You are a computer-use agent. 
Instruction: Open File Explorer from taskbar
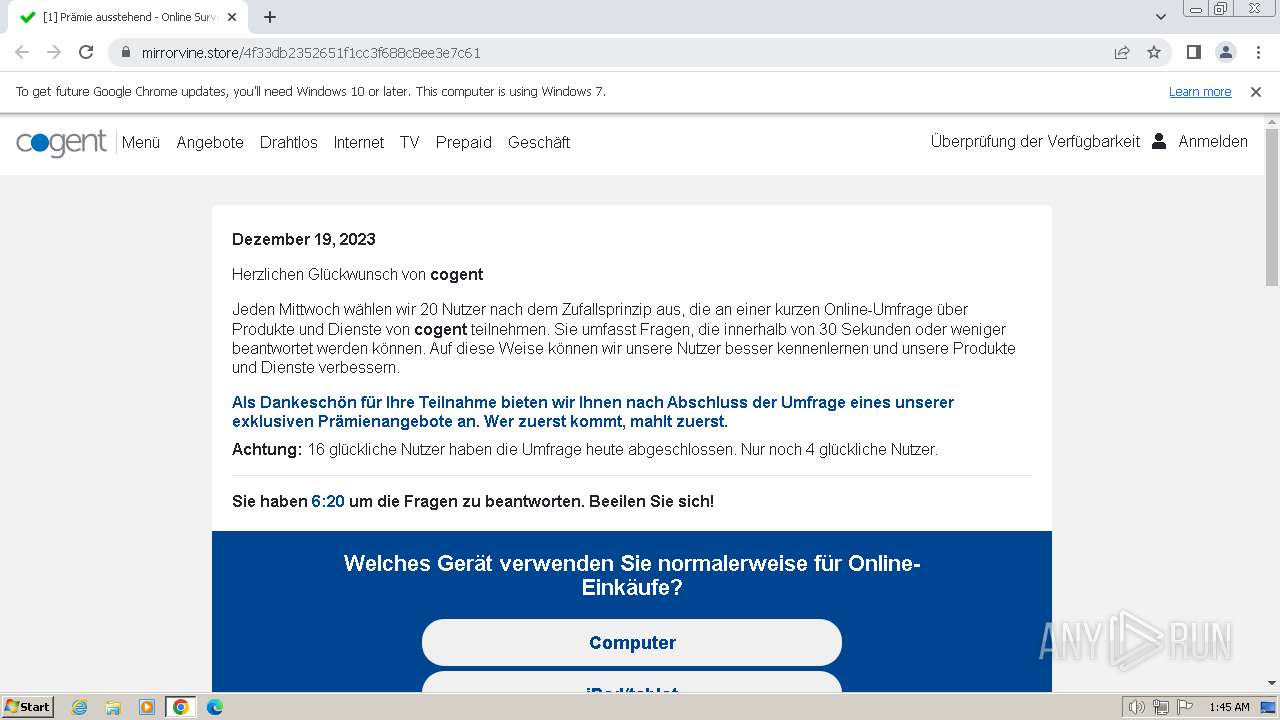coord(113,707)
